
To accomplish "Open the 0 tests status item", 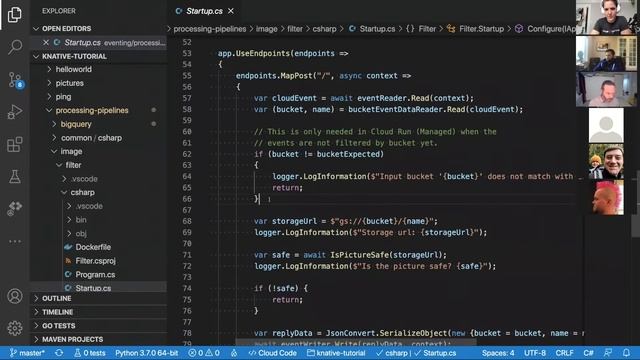I will [x=90, y=353].
